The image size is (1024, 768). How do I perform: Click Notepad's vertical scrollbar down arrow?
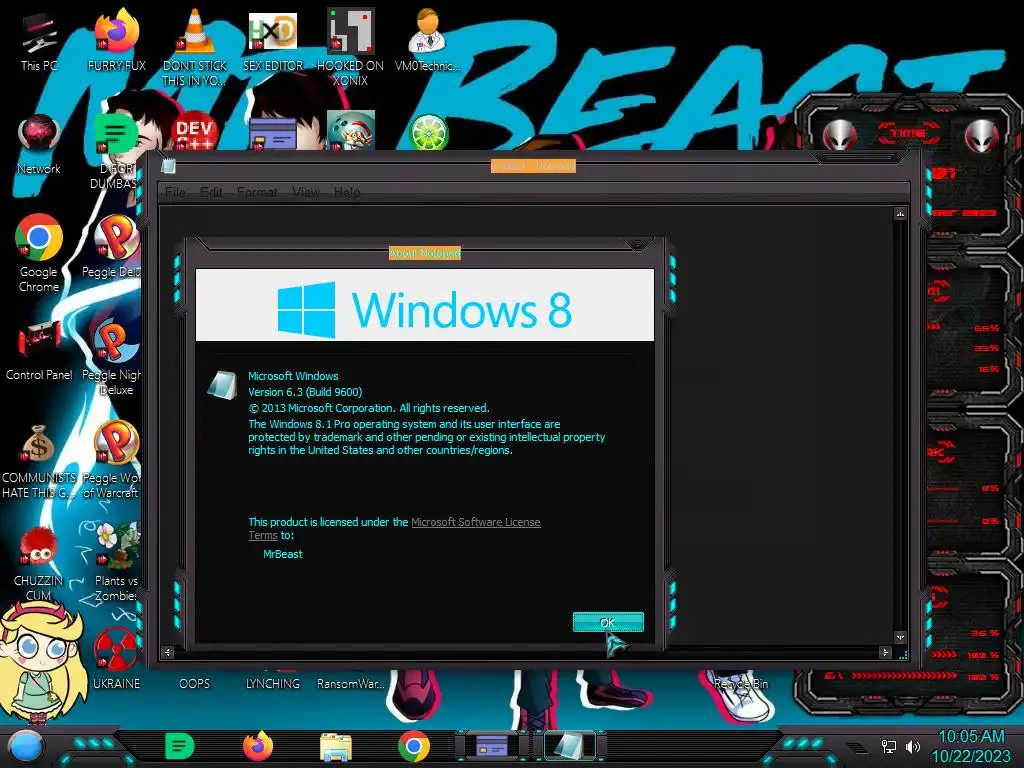click(901, 637)
